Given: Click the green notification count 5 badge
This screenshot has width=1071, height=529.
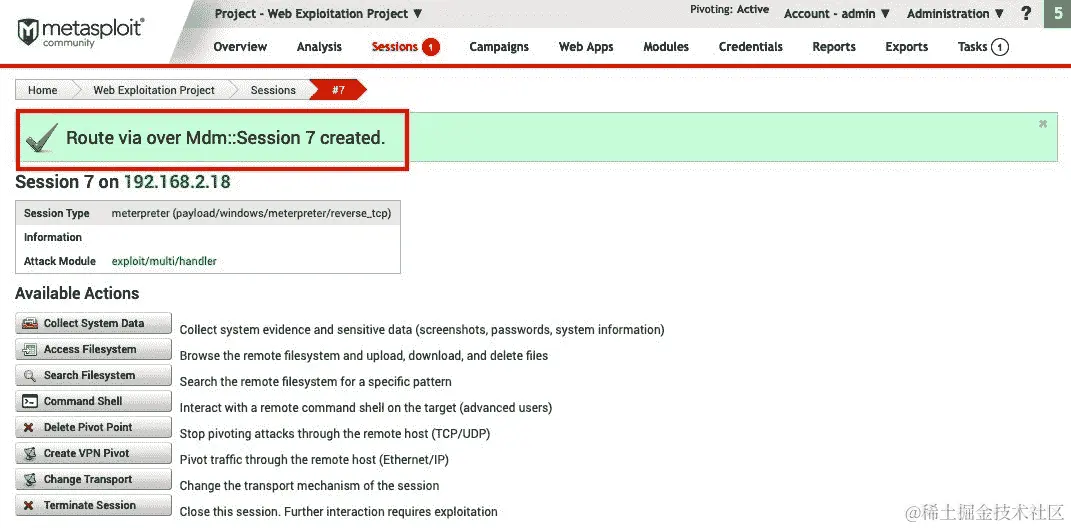Looking at the screenshot, I should click(x=1058, y=14).
